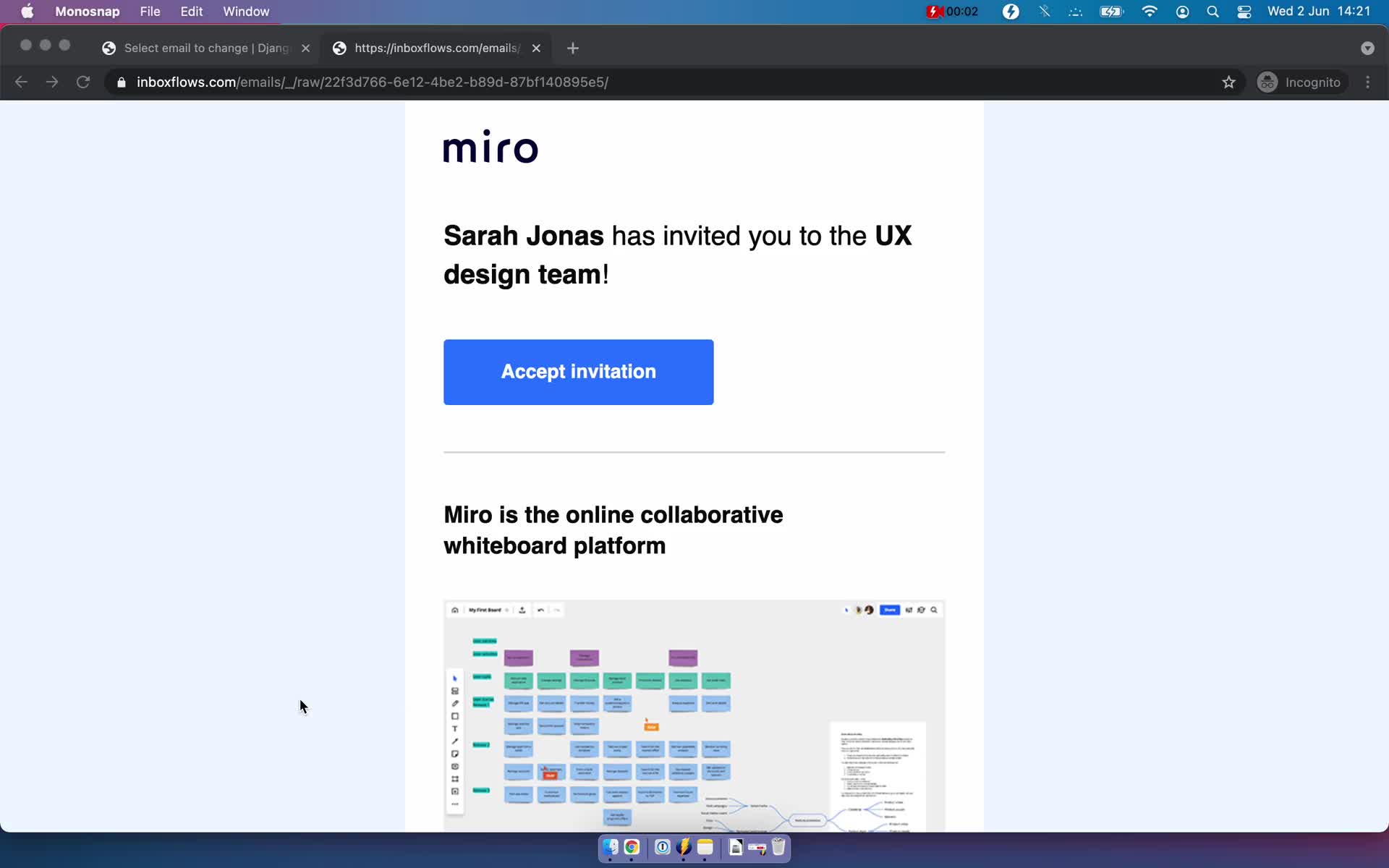The width and height of the screenshot is (1389, 868).
Task: Open the Apple menu
Action: click(27, 12)
